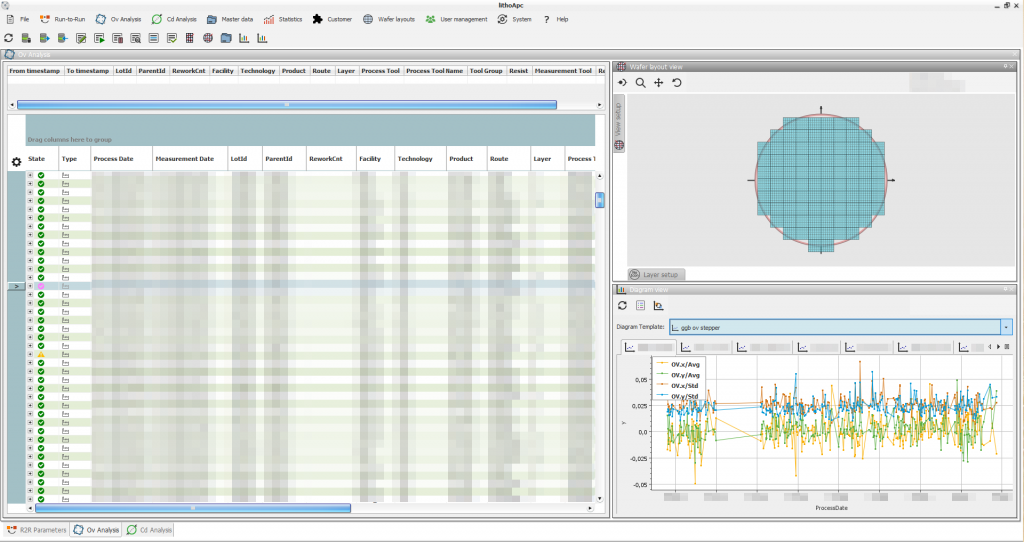This screenshot has height=542, width=1024.
Task: Click the 'Drag columns here to group' area
Action: tap(310, 131)
